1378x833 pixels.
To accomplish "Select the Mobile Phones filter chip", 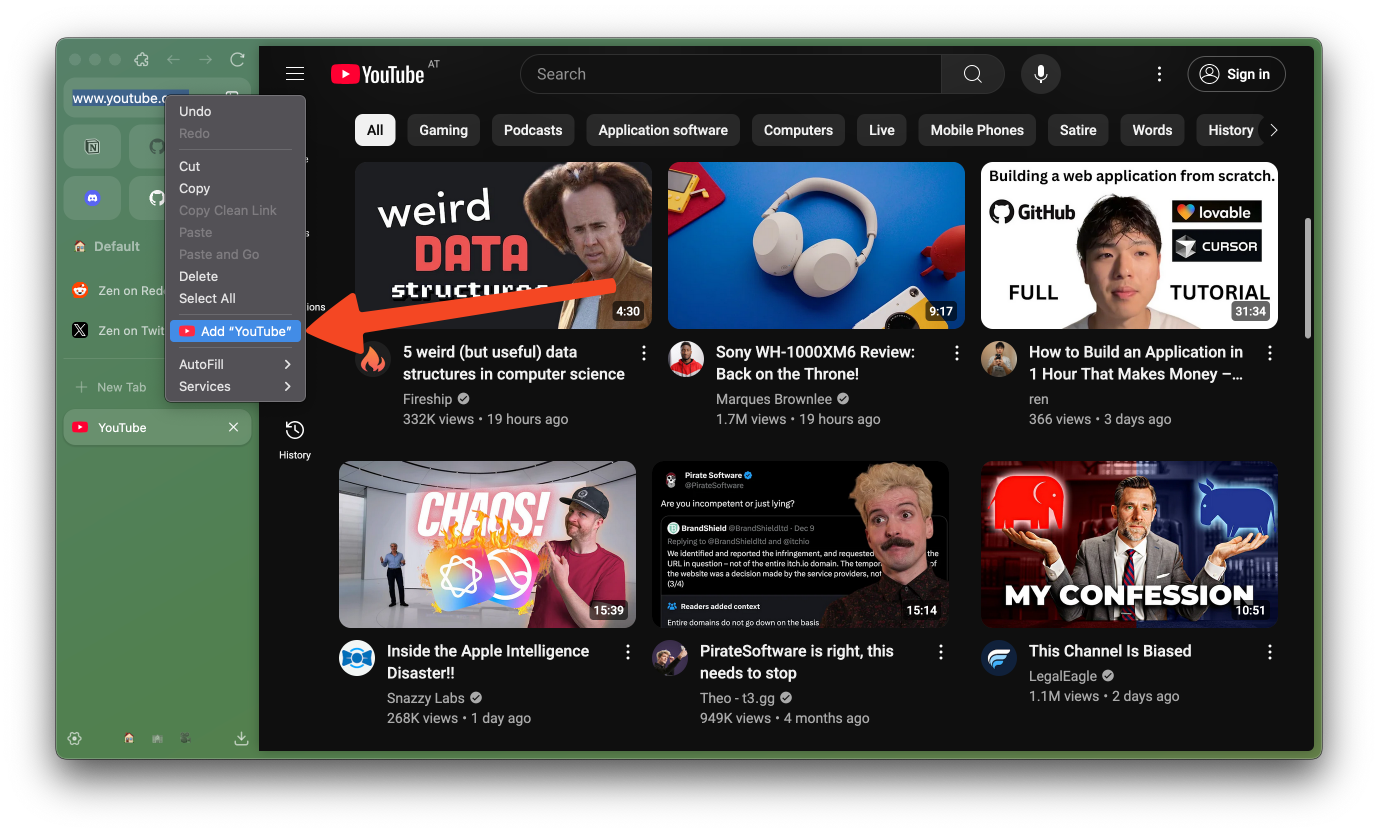I will coord(977,130).
